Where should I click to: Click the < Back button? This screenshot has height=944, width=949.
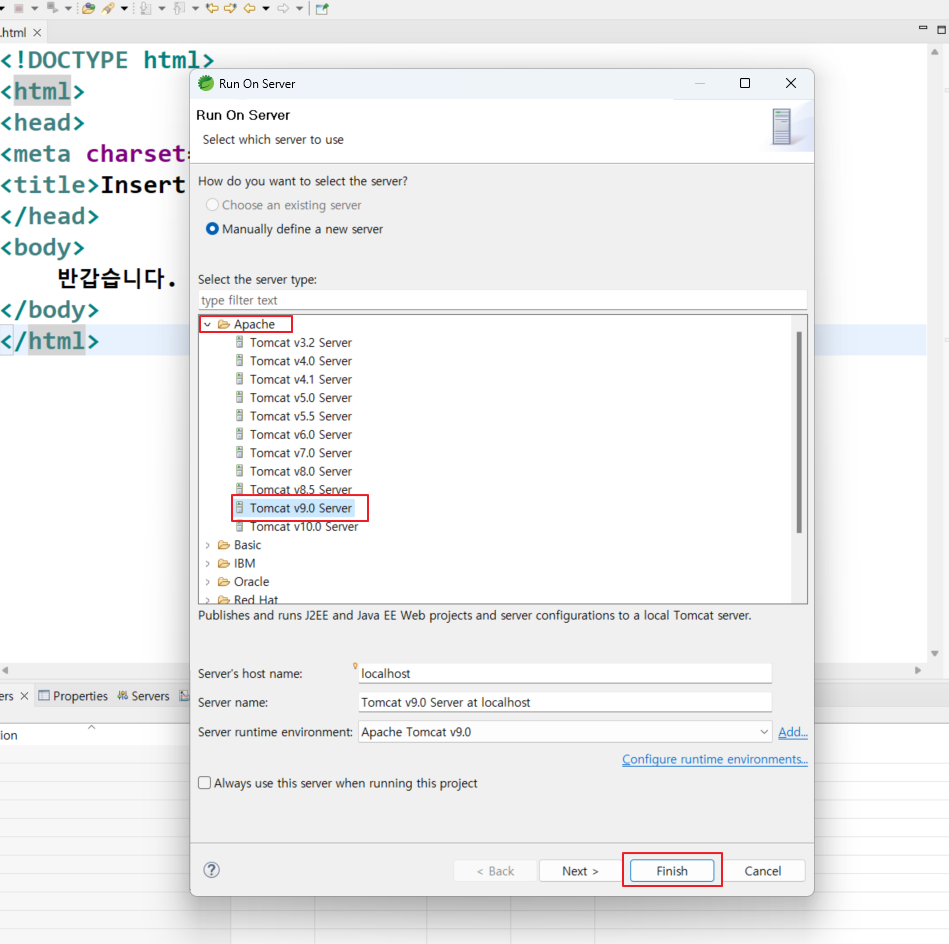click(495, 871)
